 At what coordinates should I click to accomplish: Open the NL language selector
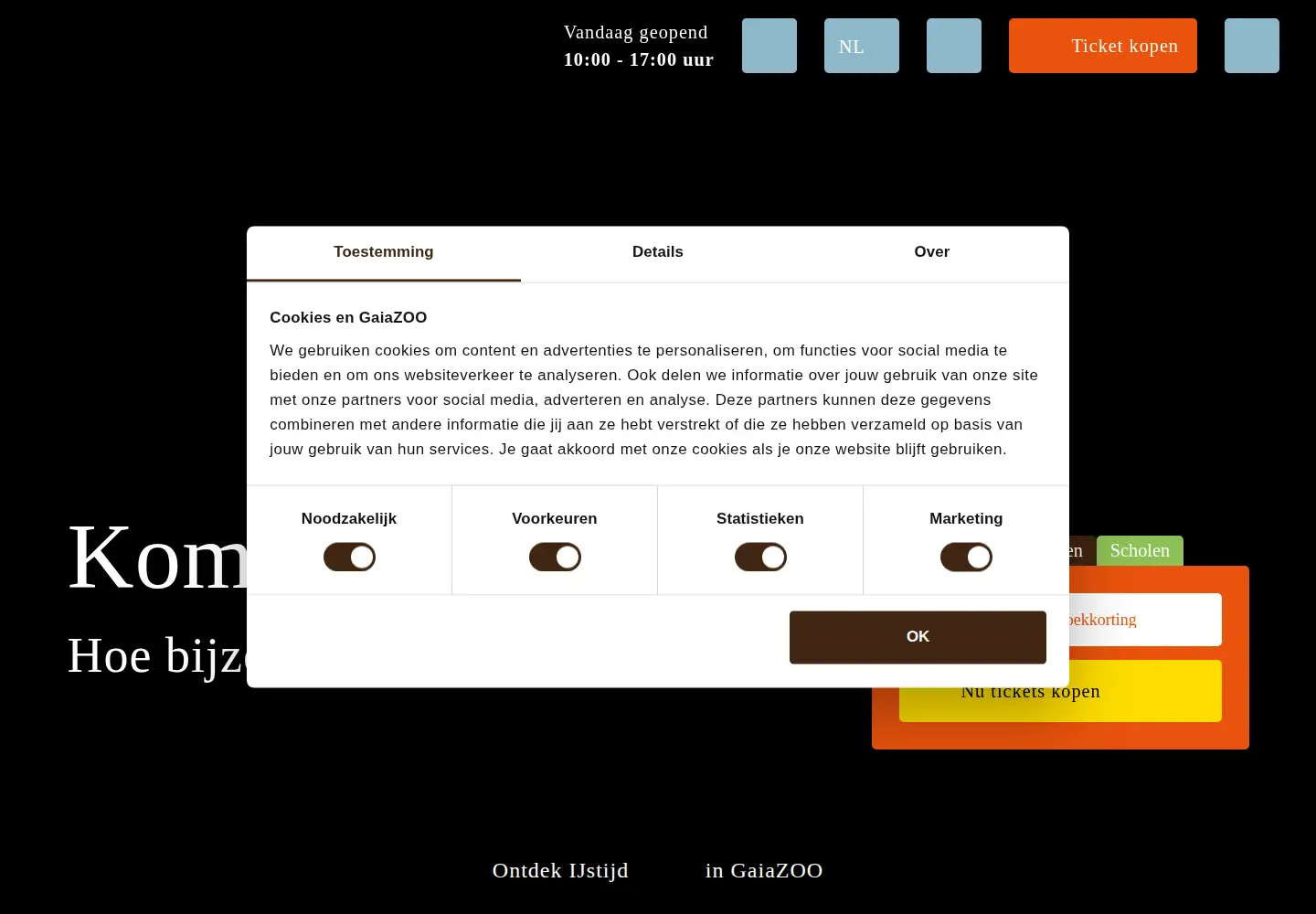coord(862,46)
